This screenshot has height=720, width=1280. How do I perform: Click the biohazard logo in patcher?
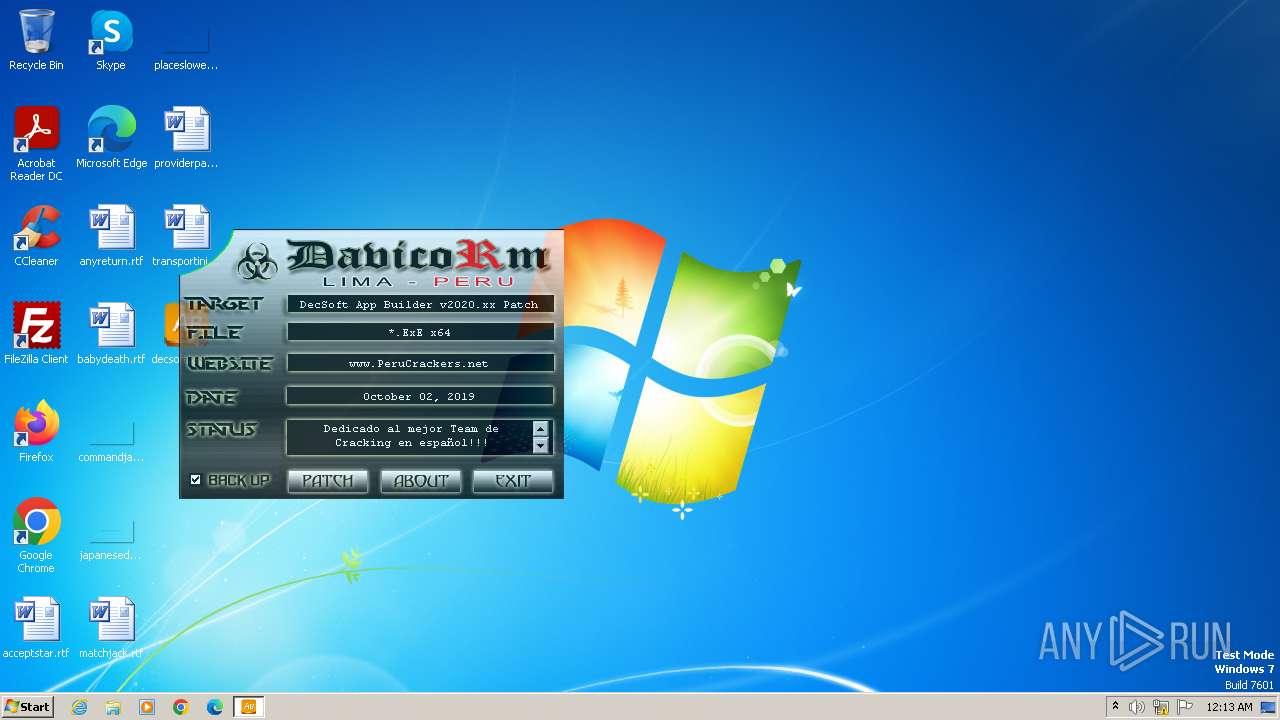pos(258,262)
